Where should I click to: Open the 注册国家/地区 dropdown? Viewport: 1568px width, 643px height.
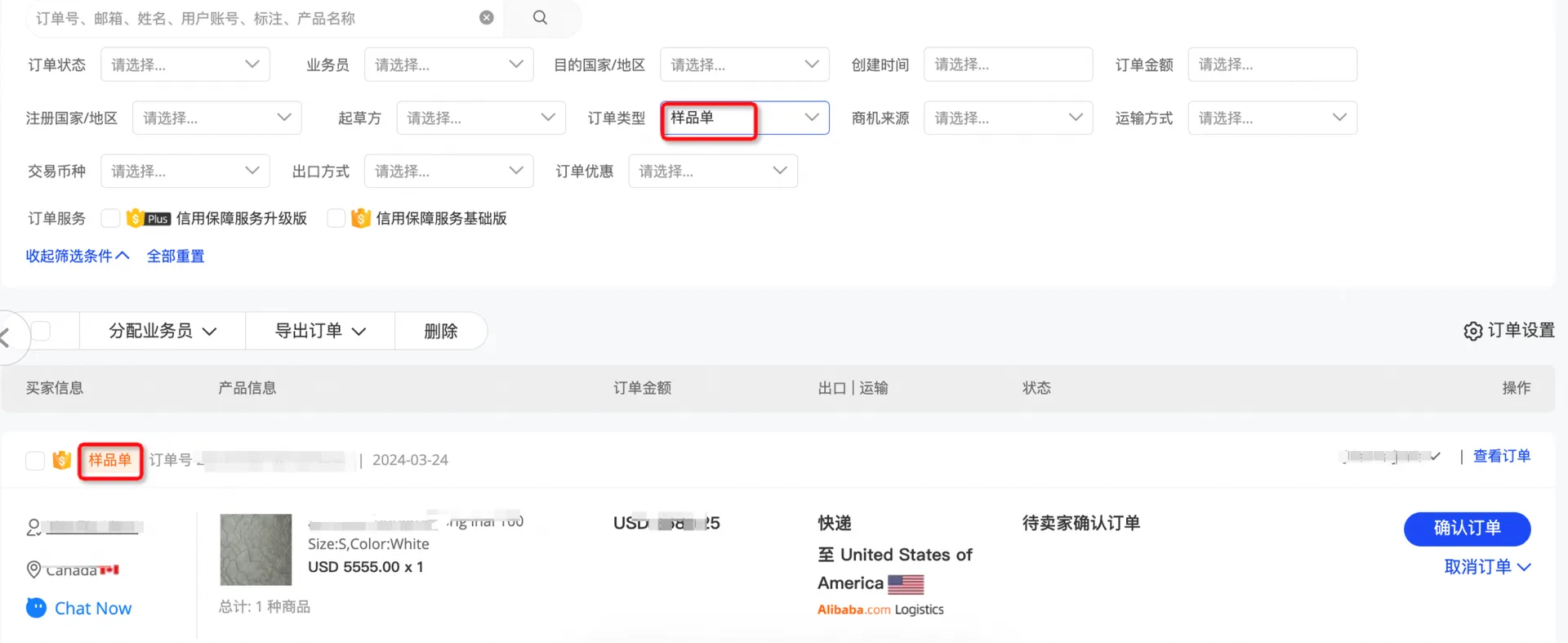click(216, 118)
